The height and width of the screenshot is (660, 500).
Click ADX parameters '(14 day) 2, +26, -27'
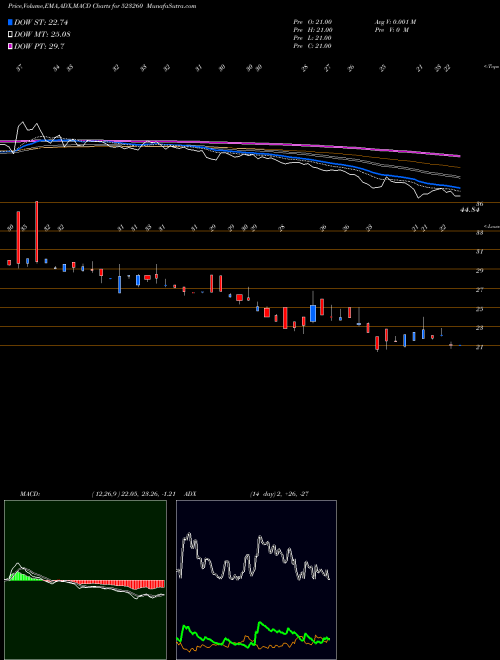click(279, 494)
